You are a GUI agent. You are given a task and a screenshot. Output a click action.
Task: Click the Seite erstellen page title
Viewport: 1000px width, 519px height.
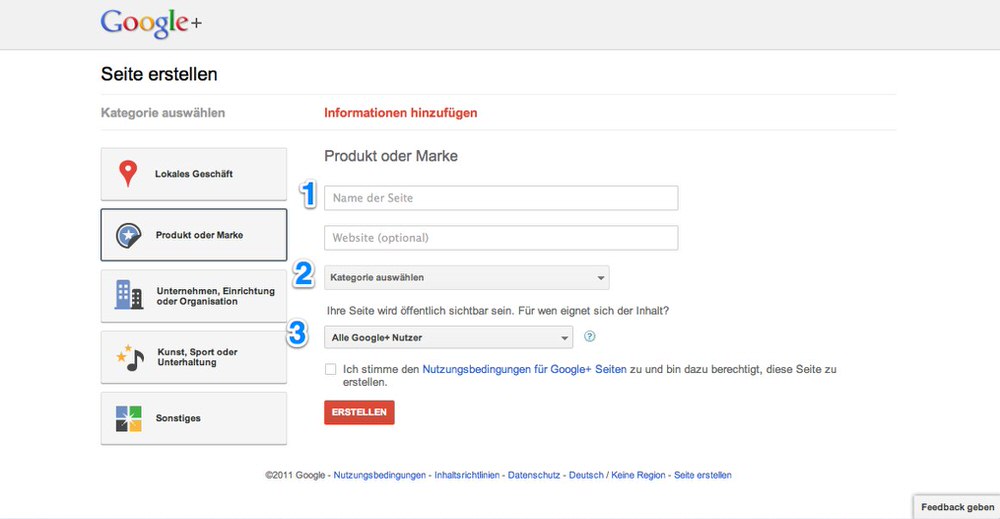[x=159, y=74]
